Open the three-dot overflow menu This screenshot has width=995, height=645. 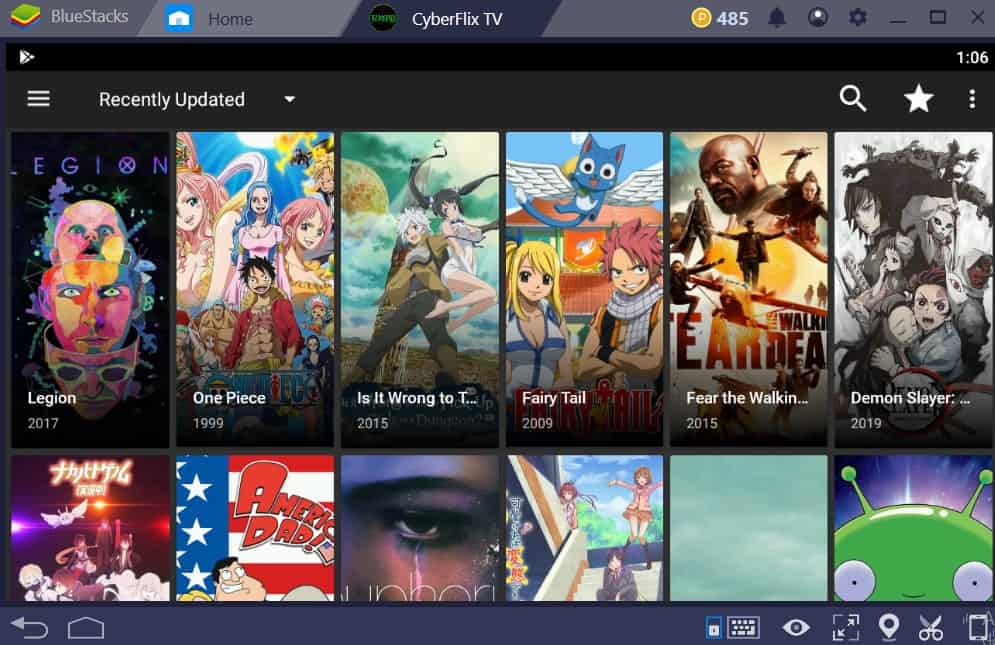972,99
